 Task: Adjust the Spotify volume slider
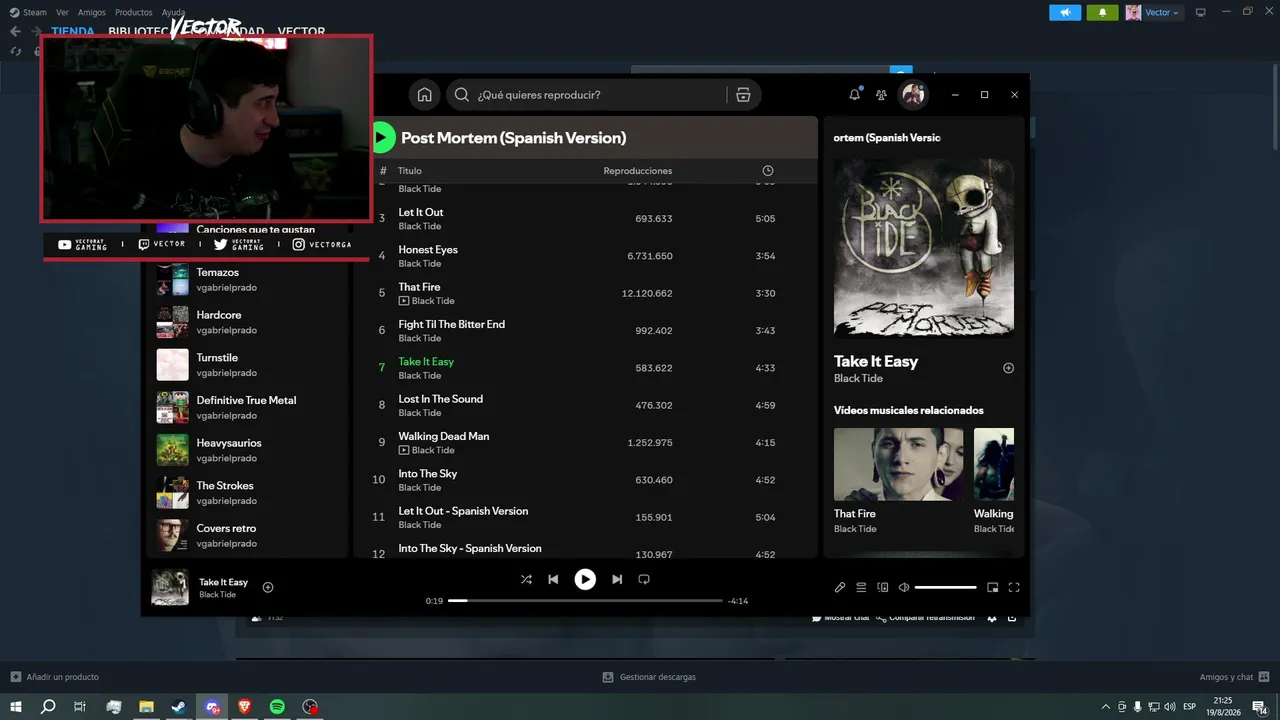(x=946, y=587)
